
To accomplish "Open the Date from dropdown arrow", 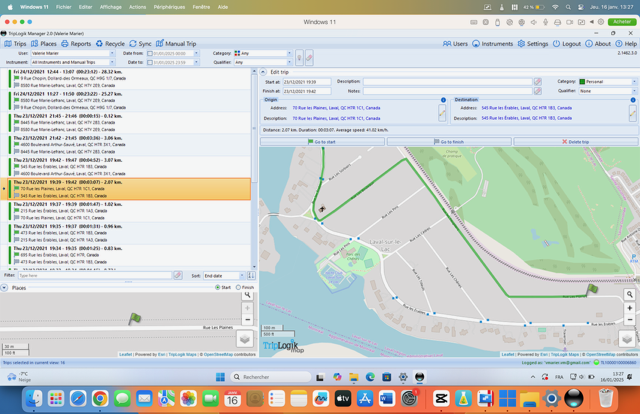I will pos(196,53).
